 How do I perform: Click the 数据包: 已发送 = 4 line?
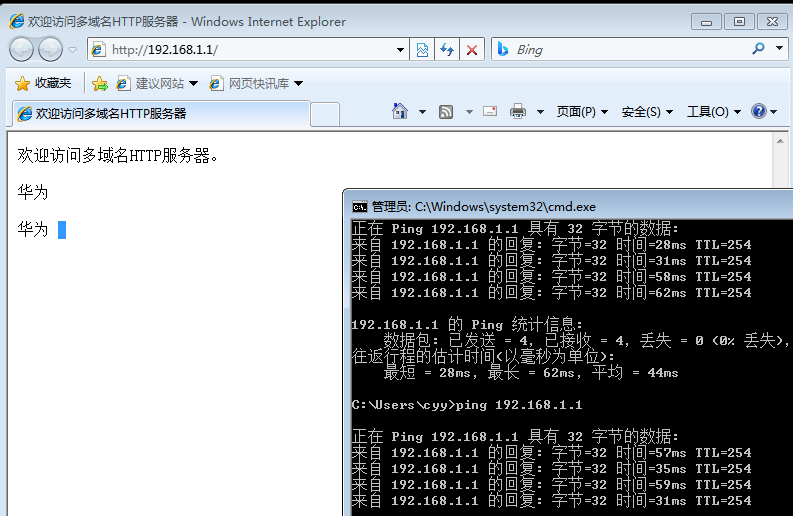coord(586,340)
